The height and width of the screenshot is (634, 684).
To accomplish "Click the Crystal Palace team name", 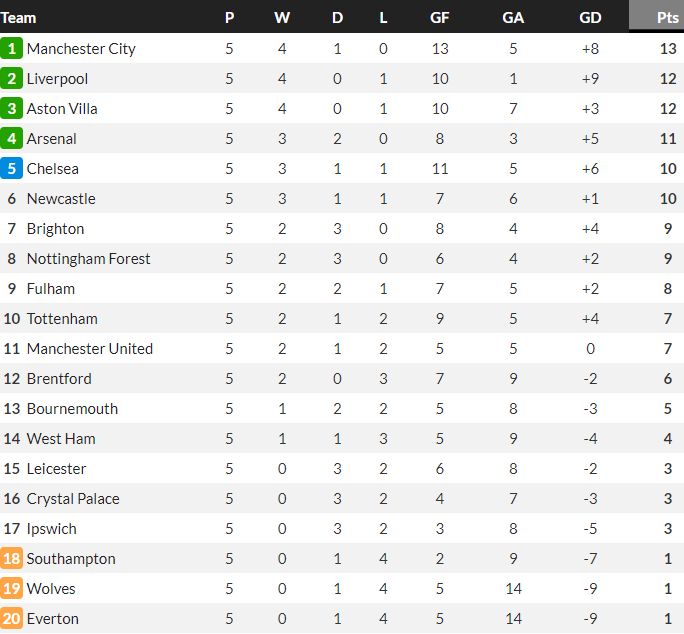I will (x=73, y=498).
